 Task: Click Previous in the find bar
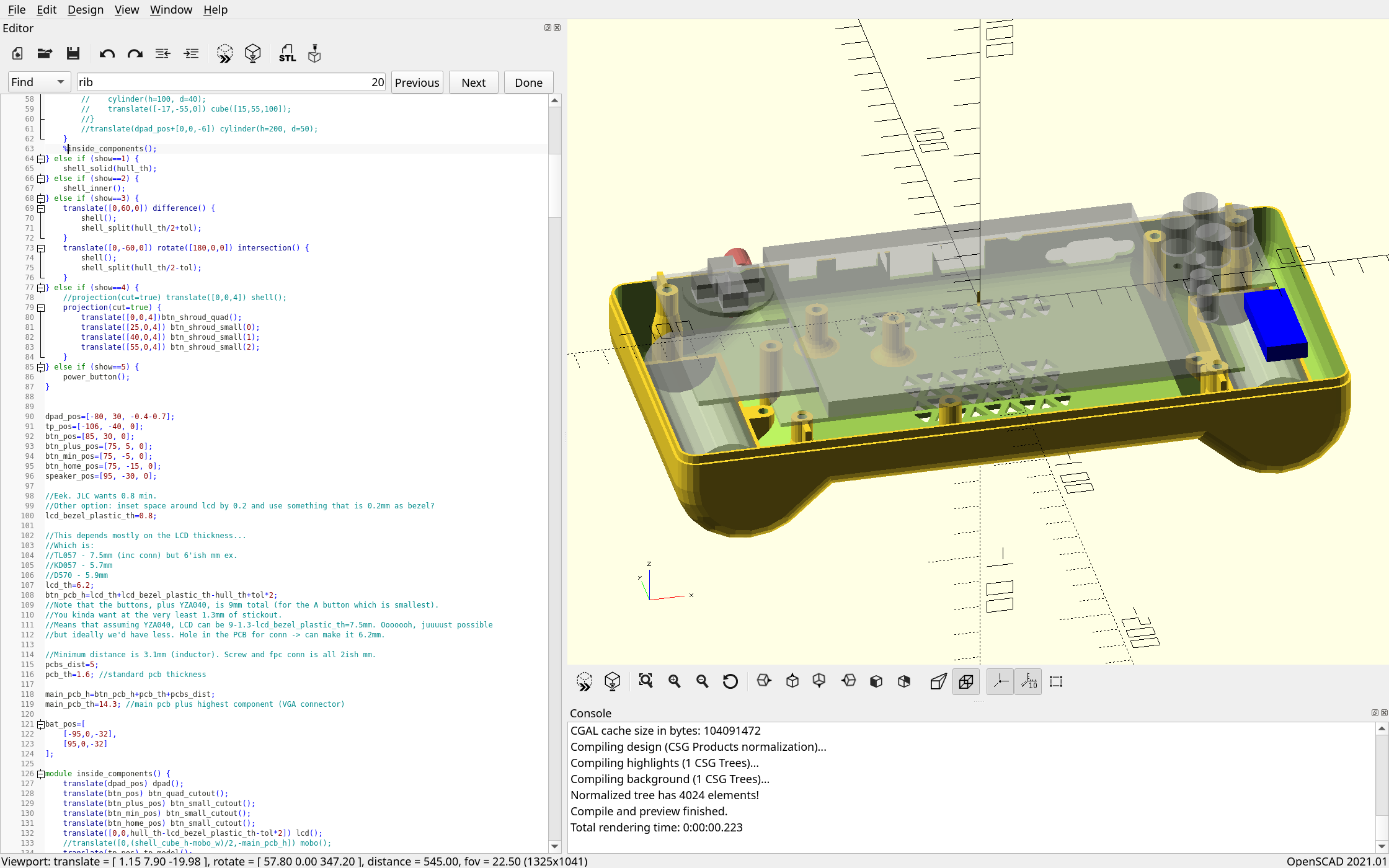coord(417,82)
